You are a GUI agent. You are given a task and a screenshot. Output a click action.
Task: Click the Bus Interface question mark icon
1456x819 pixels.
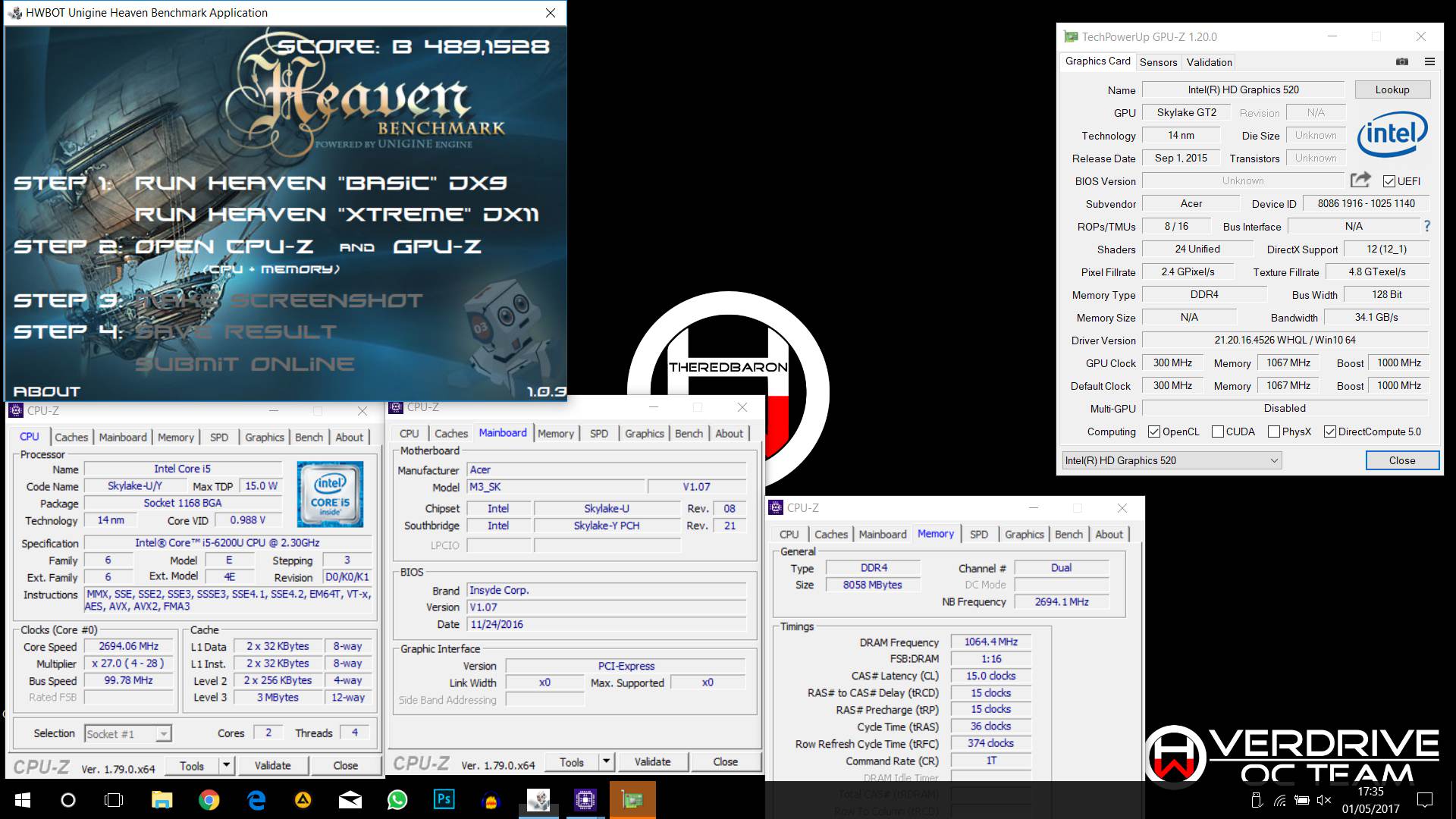click(1427, 226)
